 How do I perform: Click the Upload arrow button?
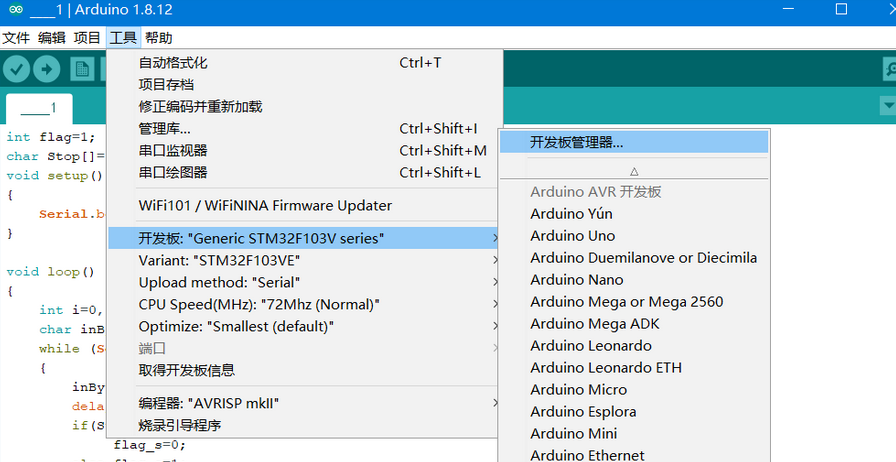point(46,70)
